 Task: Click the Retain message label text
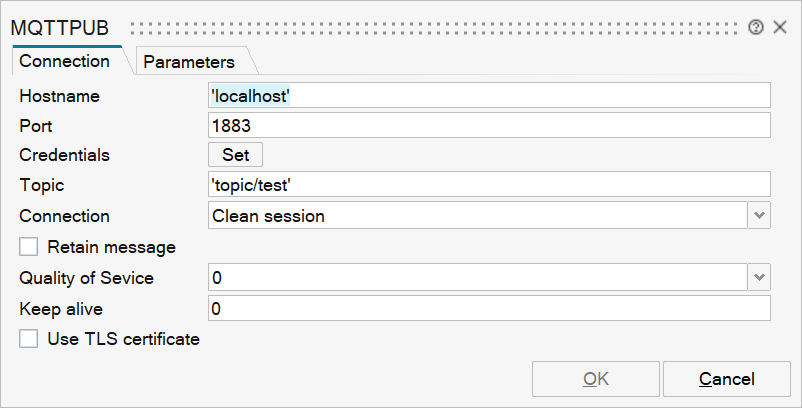[111, 247]
